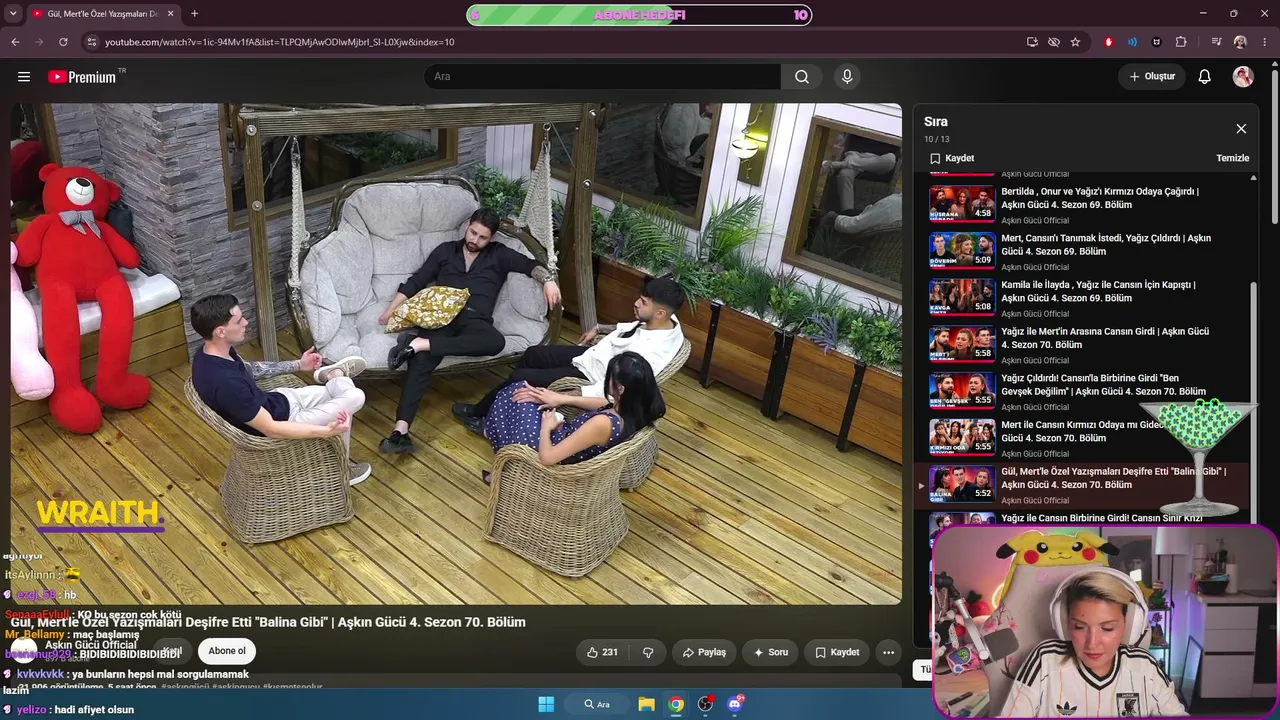Screen dimensions: 1280x720
Task: Open the blue sound wave extension
Action: click(1132, 42)
